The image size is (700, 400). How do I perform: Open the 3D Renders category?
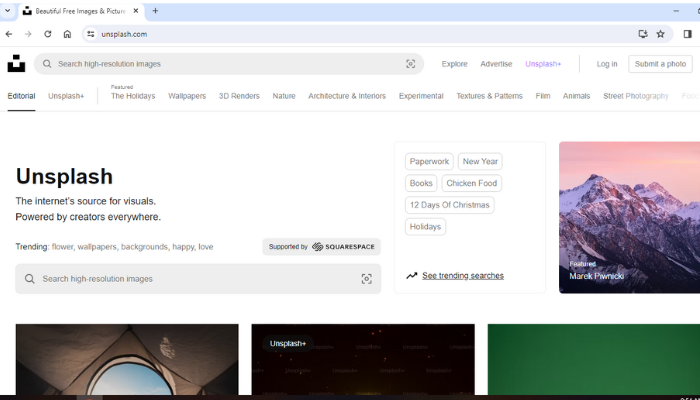[x=239, y=96]
